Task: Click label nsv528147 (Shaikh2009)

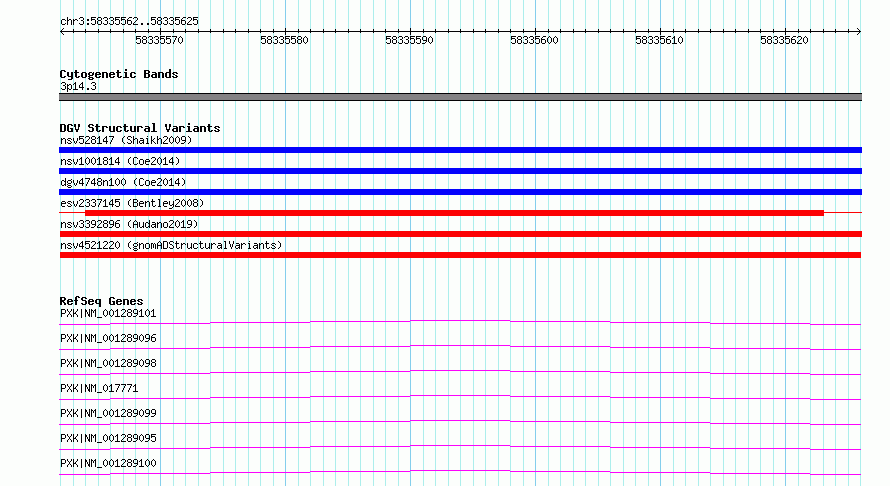Action: pyautogui.click(x=126, y=140)
